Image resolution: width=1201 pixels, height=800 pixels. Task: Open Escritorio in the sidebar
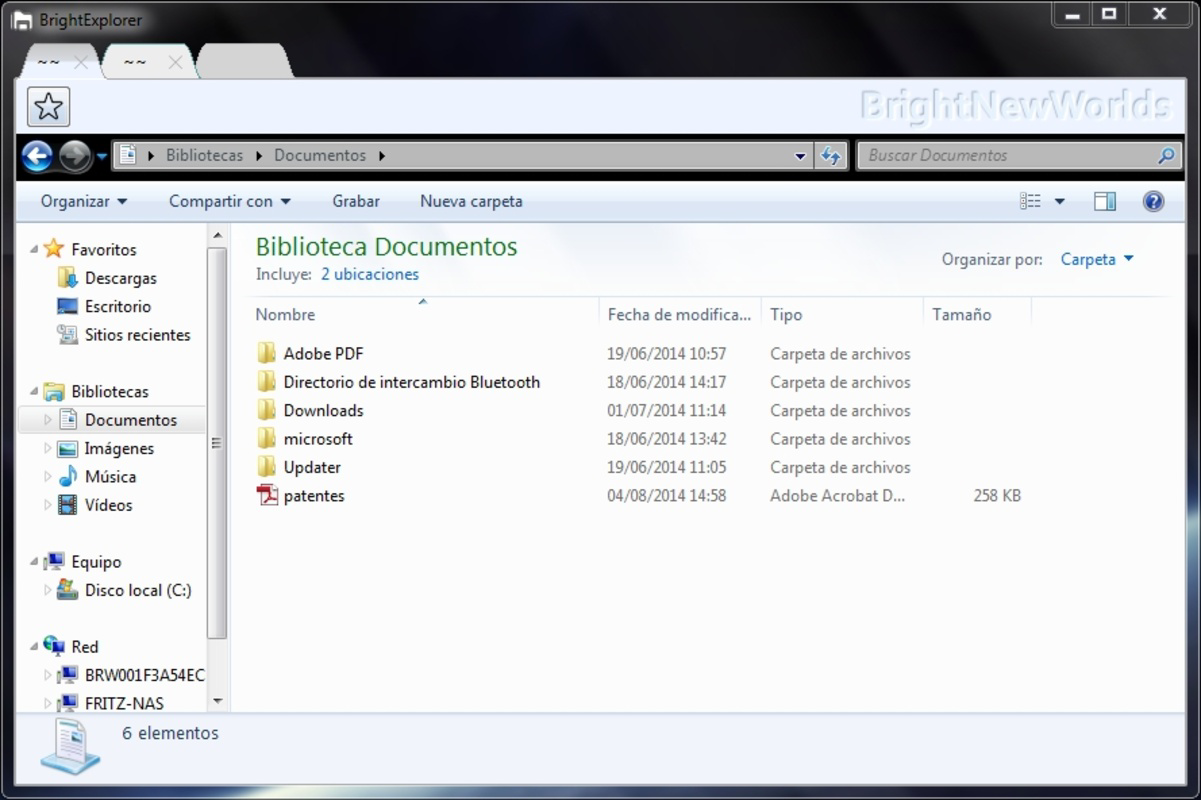[118, 306]
